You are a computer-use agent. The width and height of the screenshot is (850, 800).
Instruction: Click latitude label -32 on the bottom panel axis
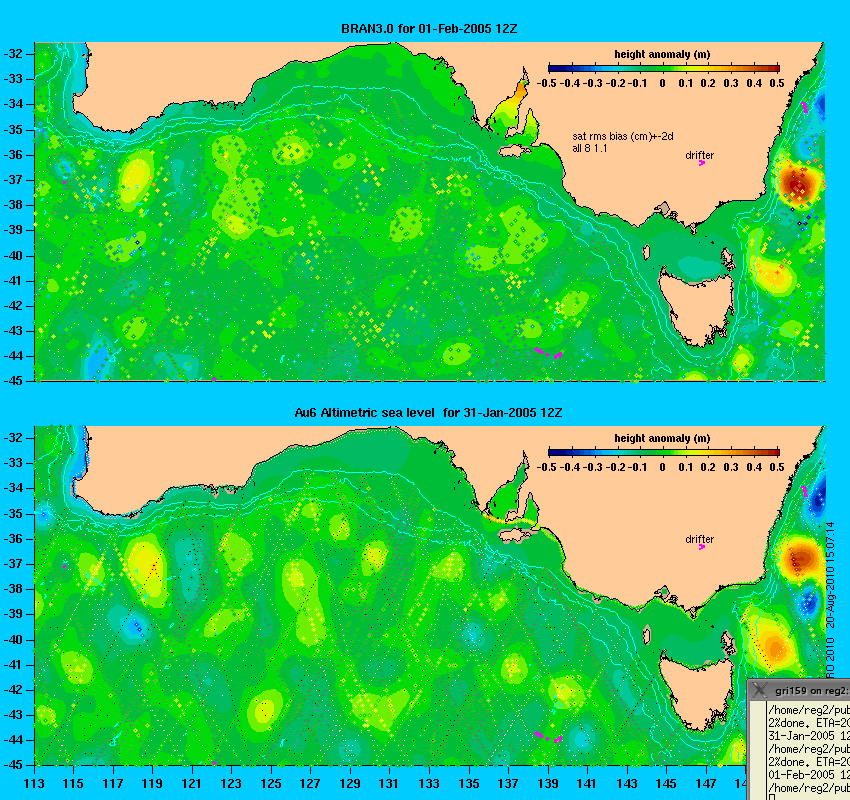click(13, 437)
